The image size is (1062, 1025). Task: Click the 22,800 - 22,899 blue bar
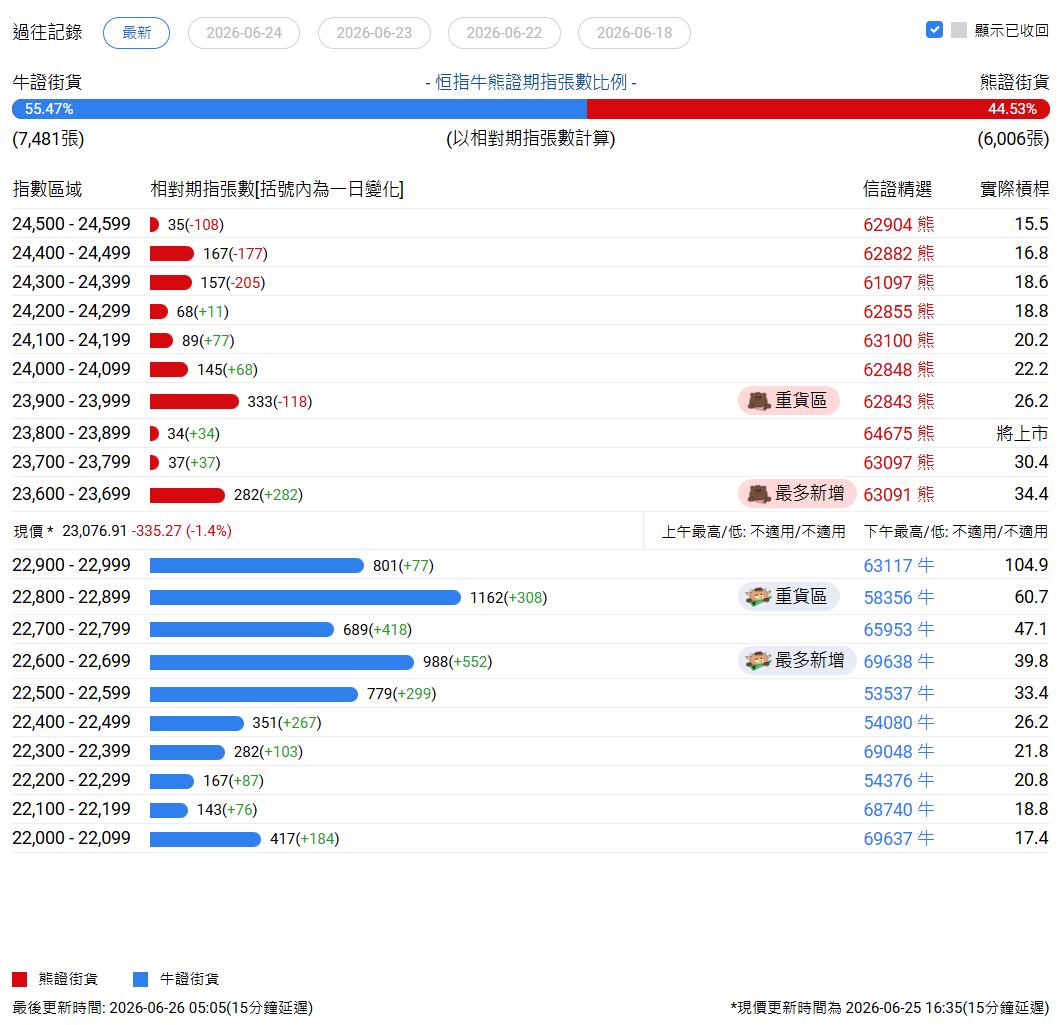[x=305, y=598]
